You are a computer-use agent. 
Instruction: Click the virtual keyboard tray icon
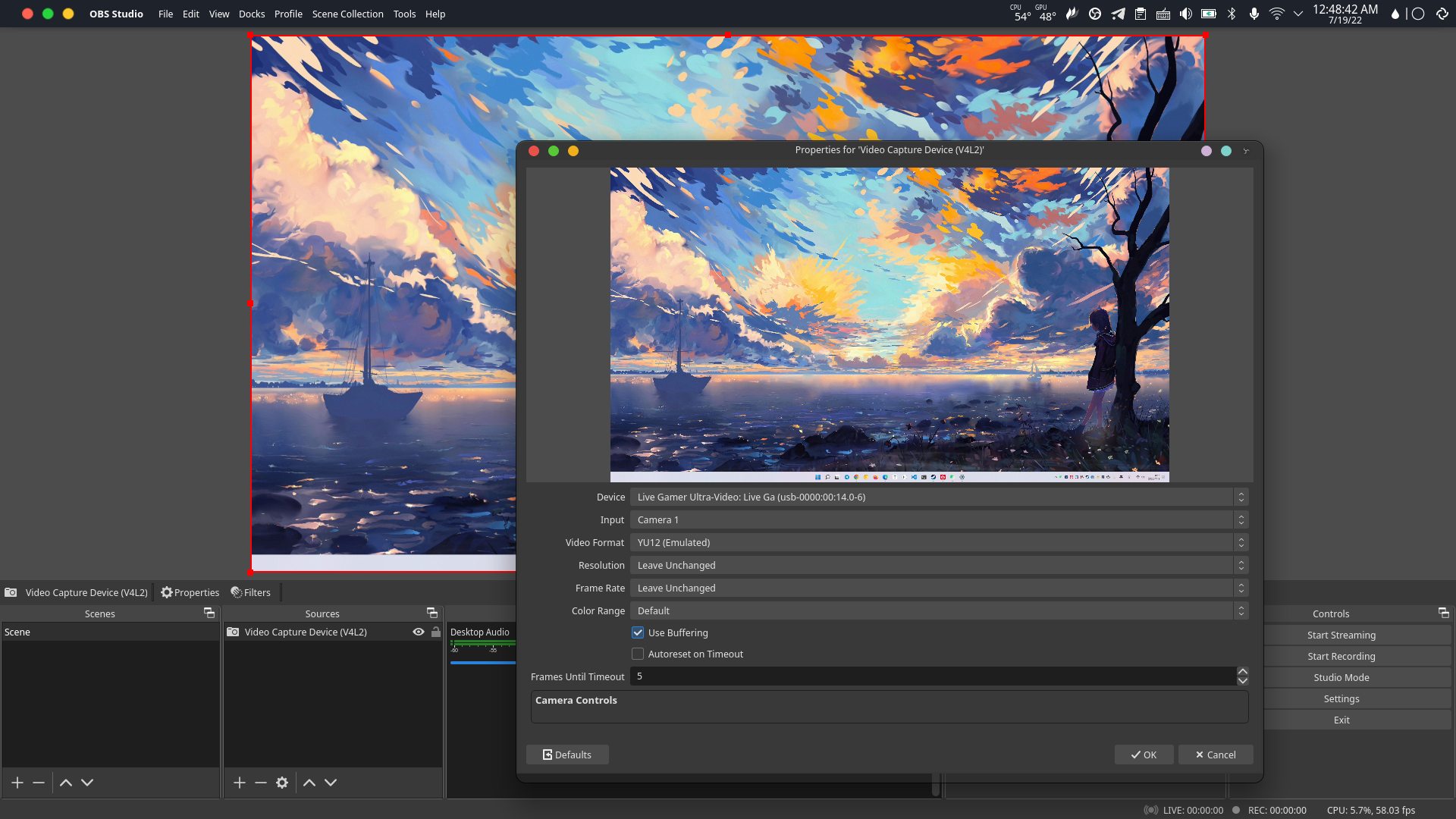(x=1163, y=14)
